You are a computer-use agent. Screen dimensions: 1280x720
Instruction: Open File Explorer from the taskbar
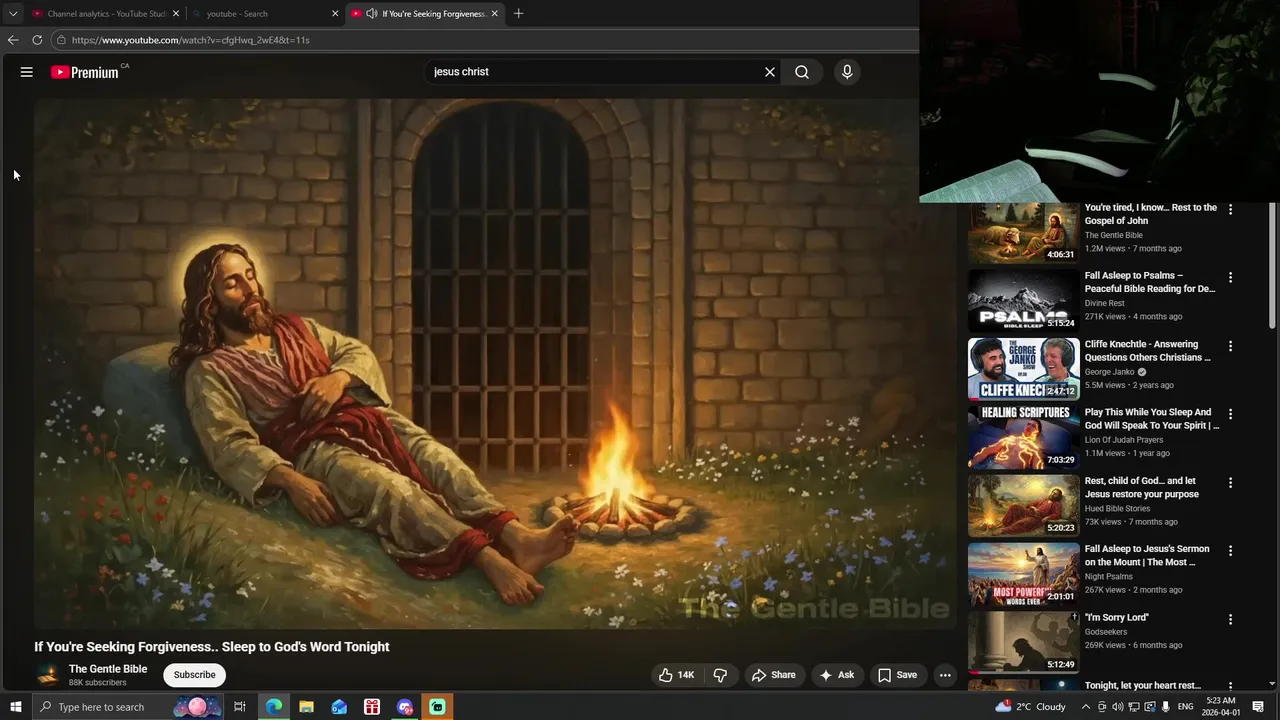307,707
